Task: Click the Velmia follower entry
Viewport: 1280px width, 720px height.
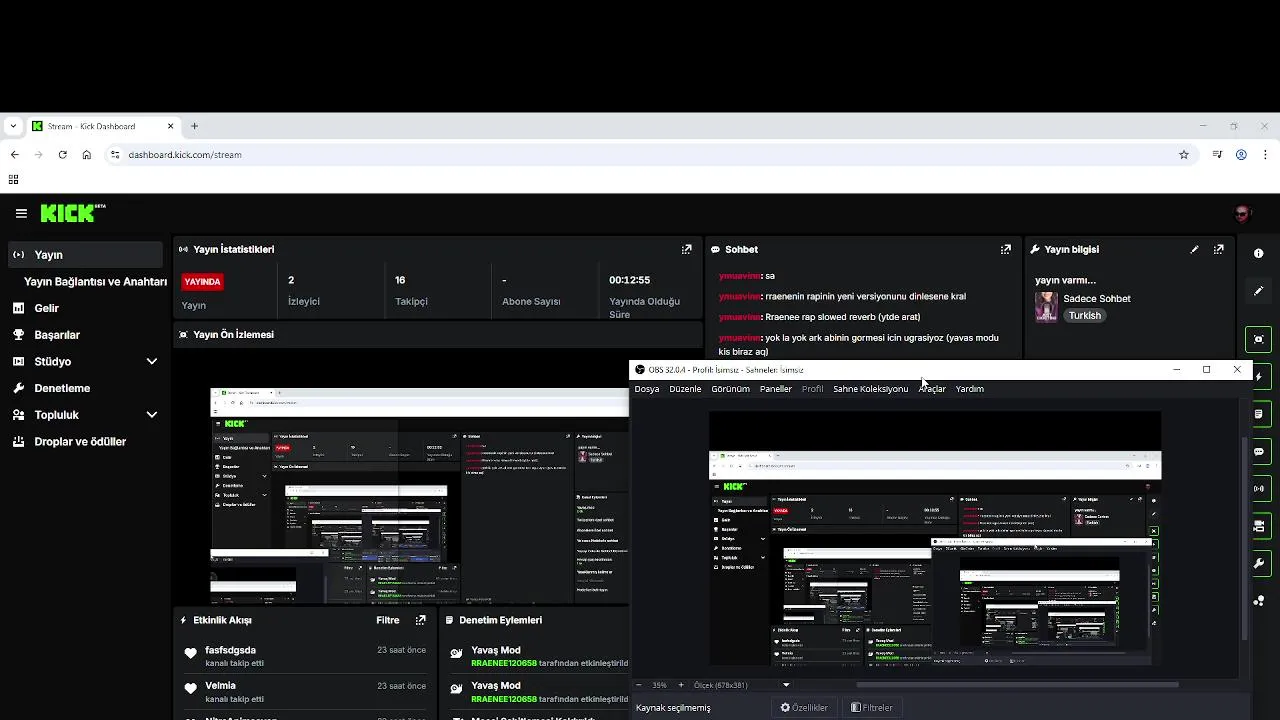Action: (x=304, y=692)
